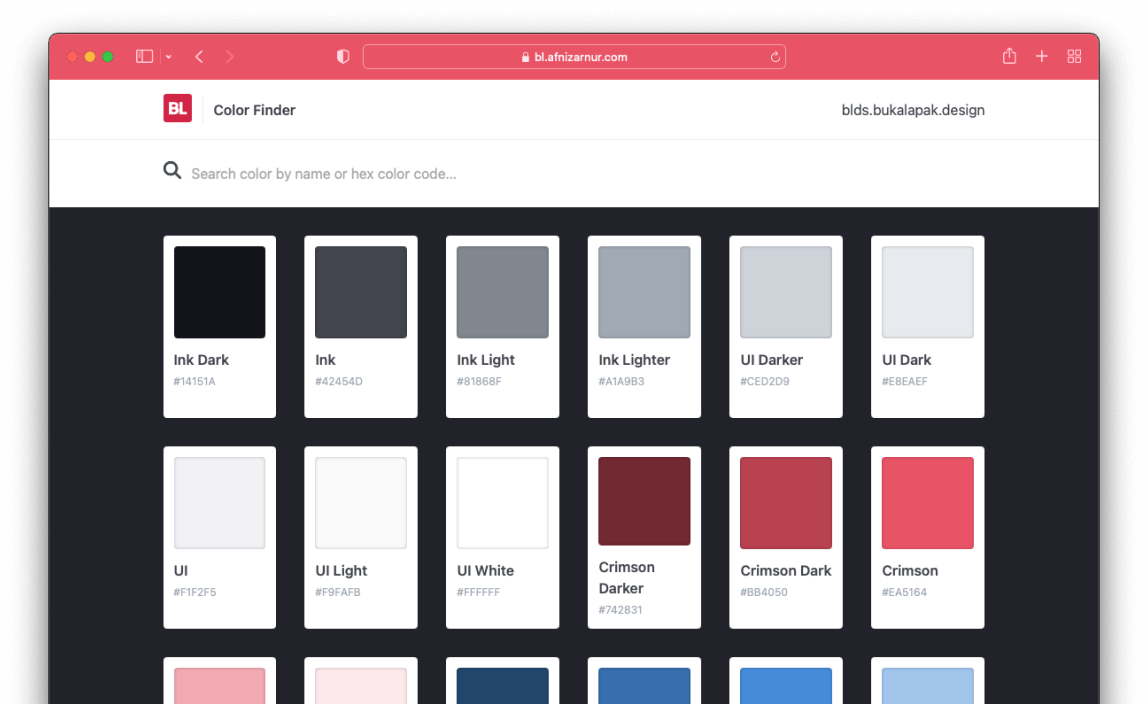Click the UI Darker label text

[771, 360]
